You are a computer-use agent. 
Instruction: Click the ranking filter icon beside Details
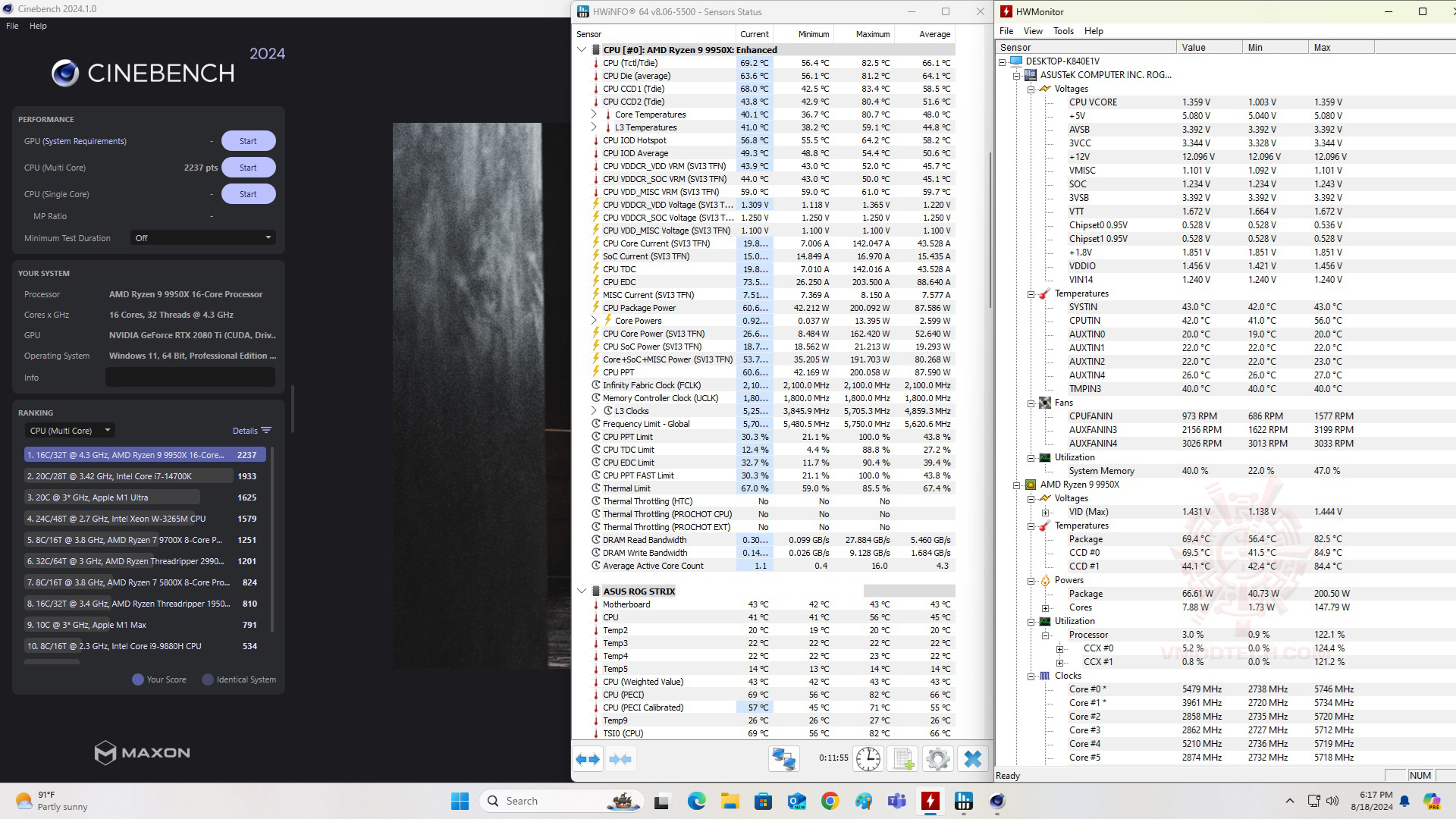266,431
